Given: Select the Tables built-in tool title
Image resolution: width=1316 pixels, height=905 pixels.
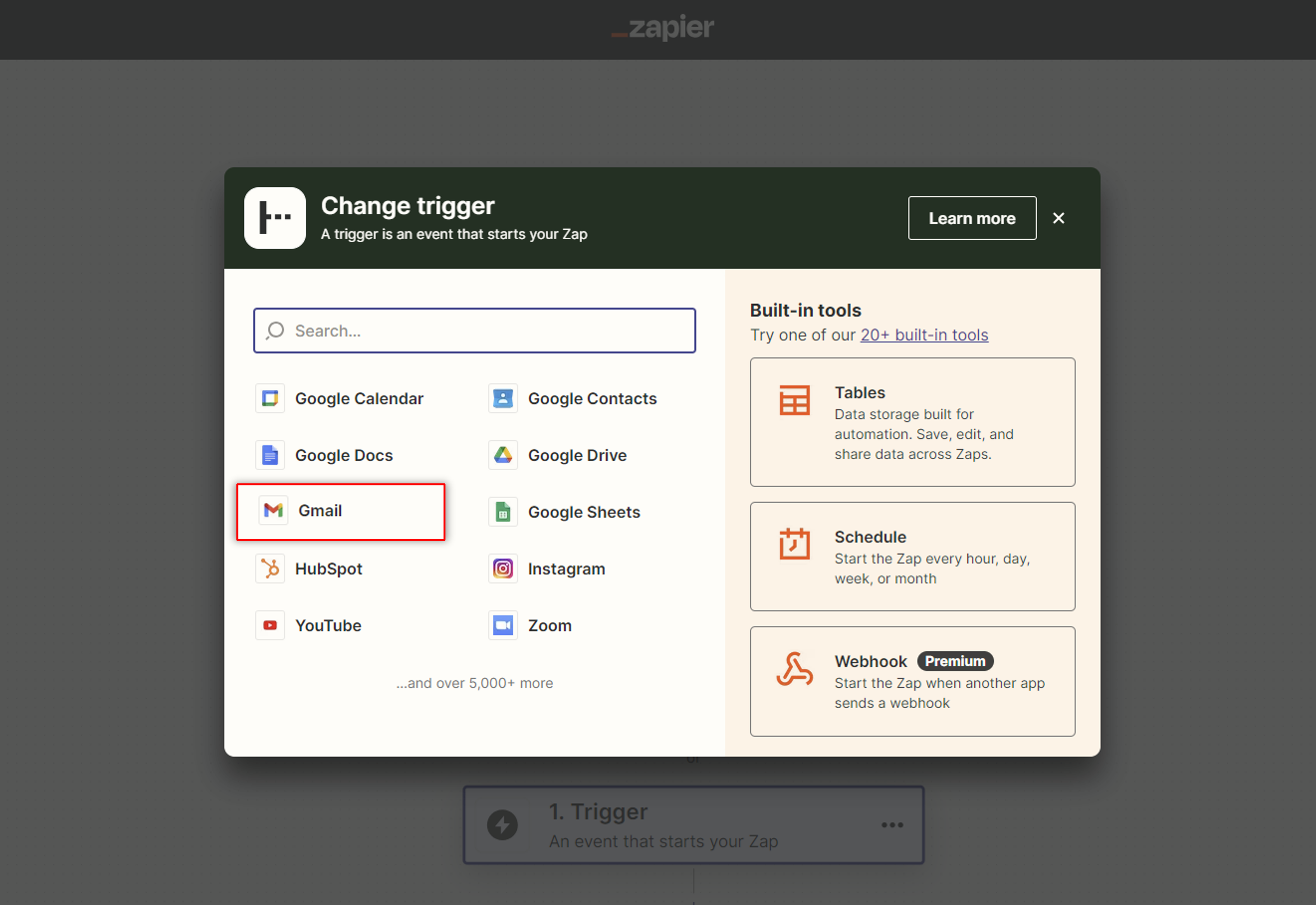Looking at the screenshot, I should 859,392.
